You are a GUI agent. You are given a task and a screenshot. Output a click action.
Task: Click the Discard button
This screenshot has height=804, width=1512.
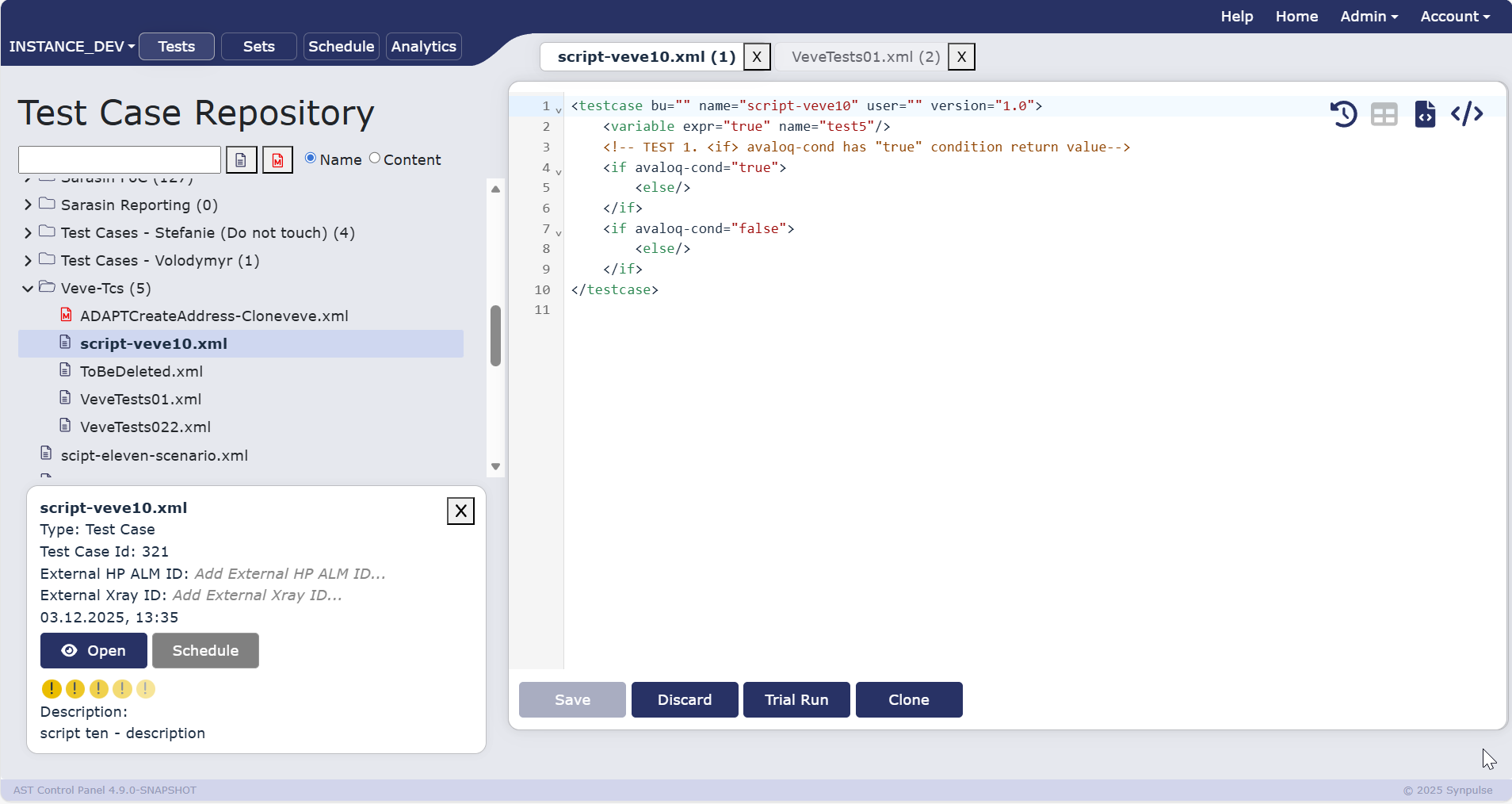[685, 699]
